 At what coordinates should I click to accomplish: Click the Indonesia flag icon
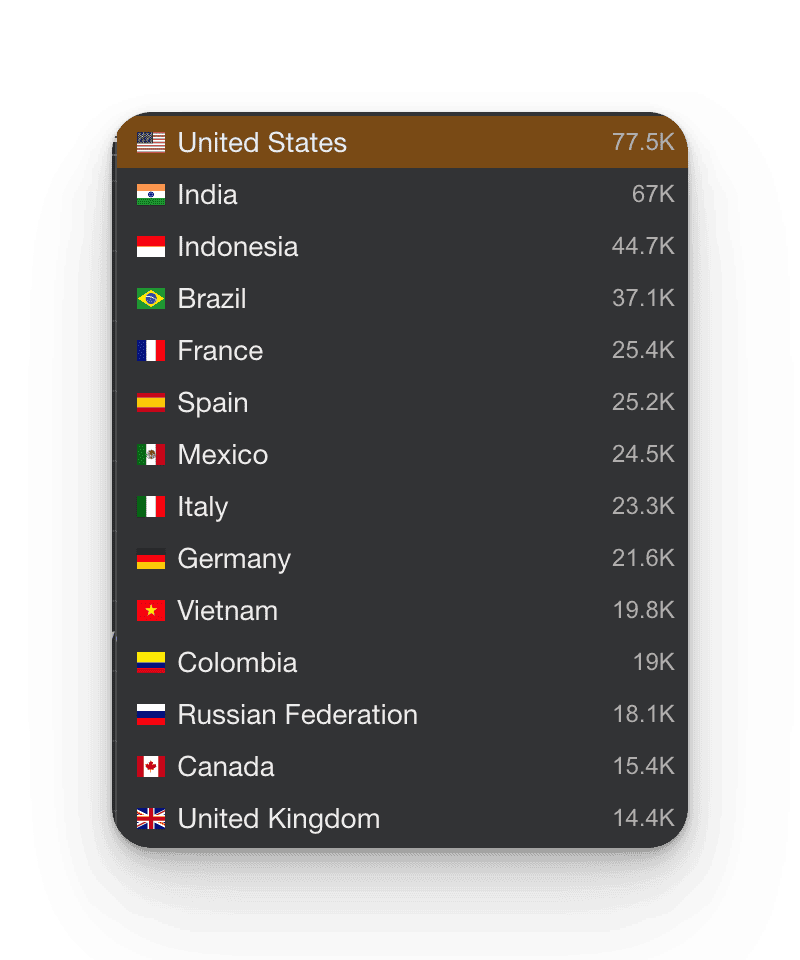pos(151,246)
